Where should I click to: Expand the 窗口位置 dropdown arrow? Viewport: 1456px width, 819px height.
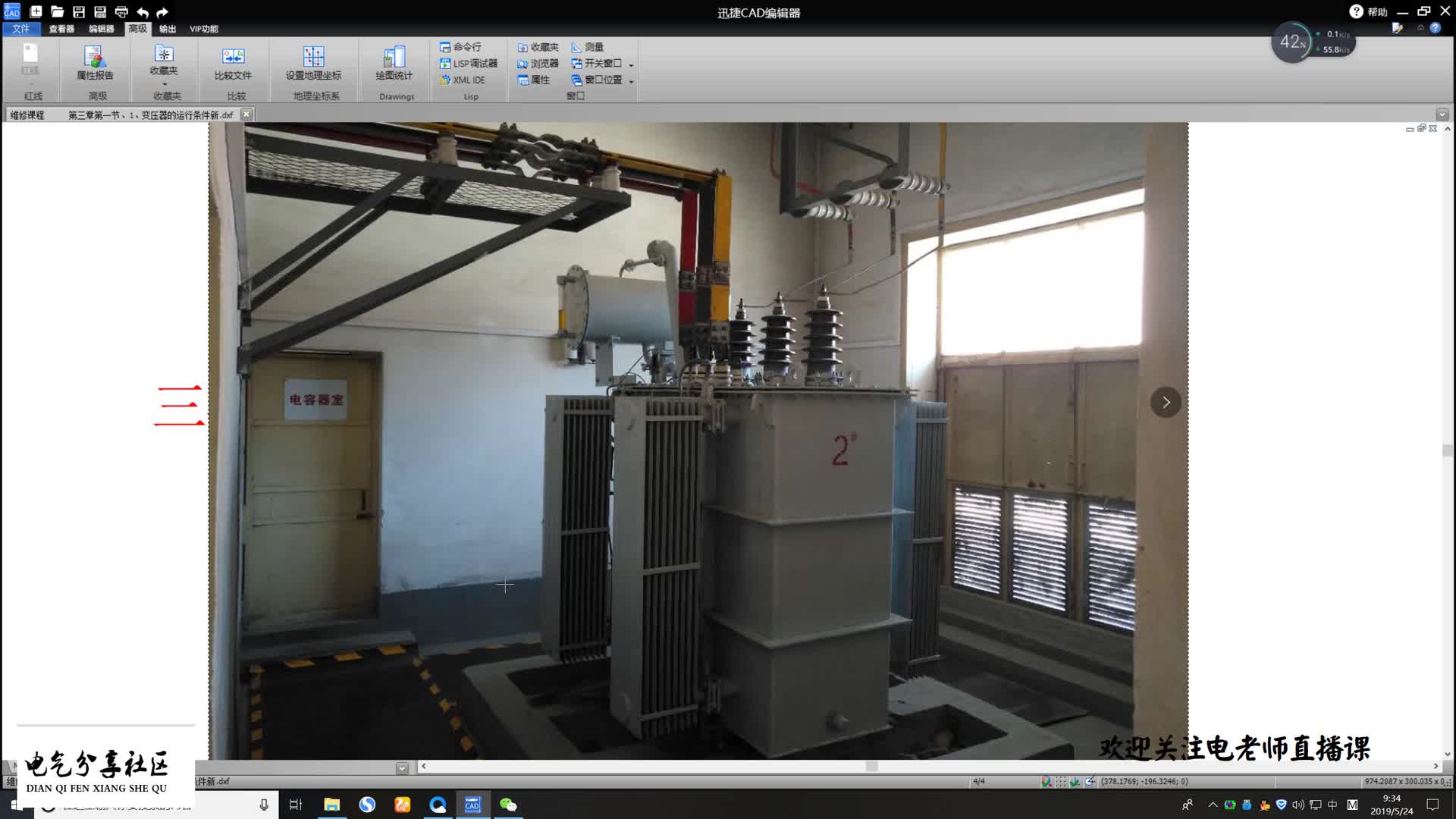coord(631,80)
